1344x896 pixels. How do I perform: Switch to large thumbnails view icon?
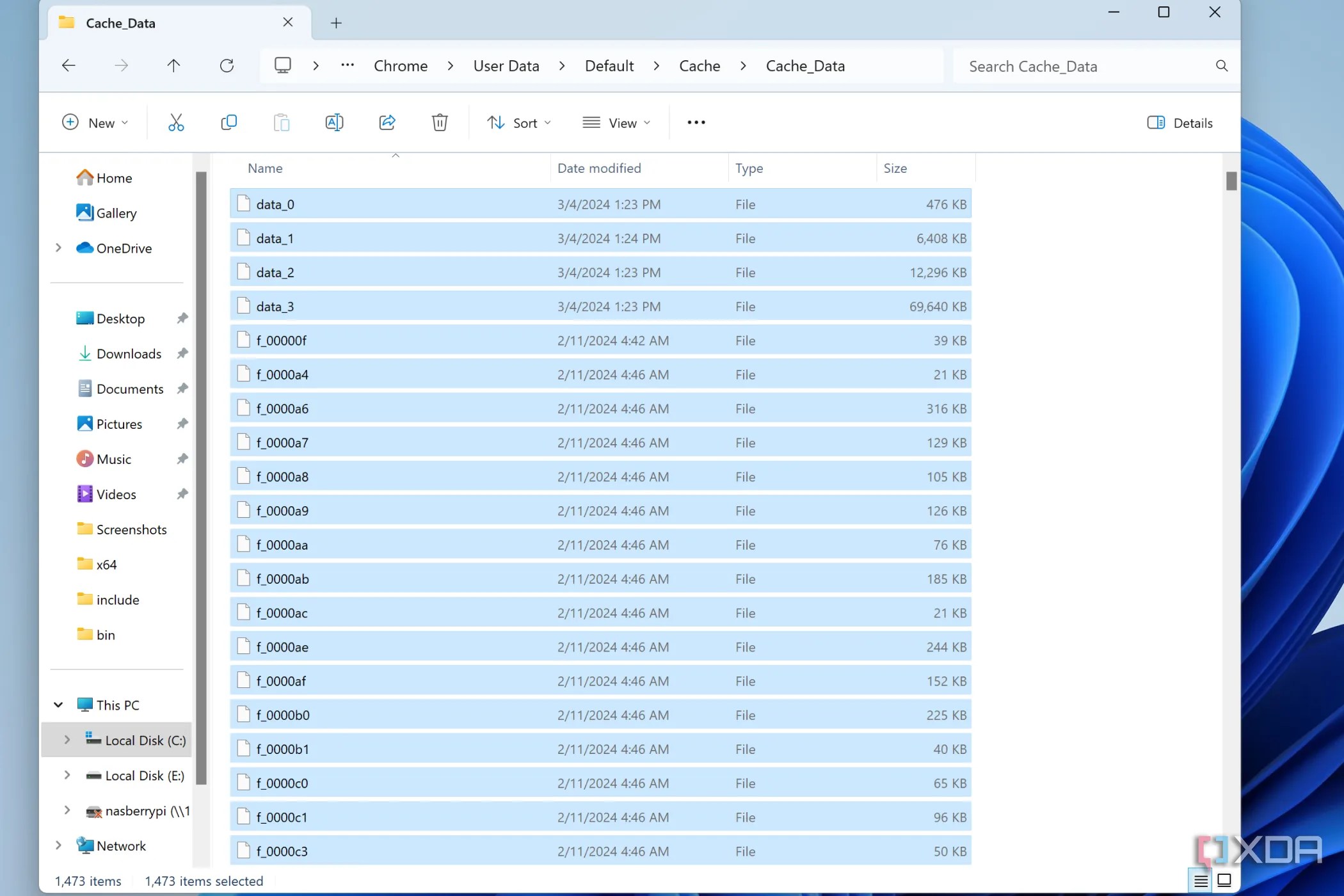tap(1224, 881)
